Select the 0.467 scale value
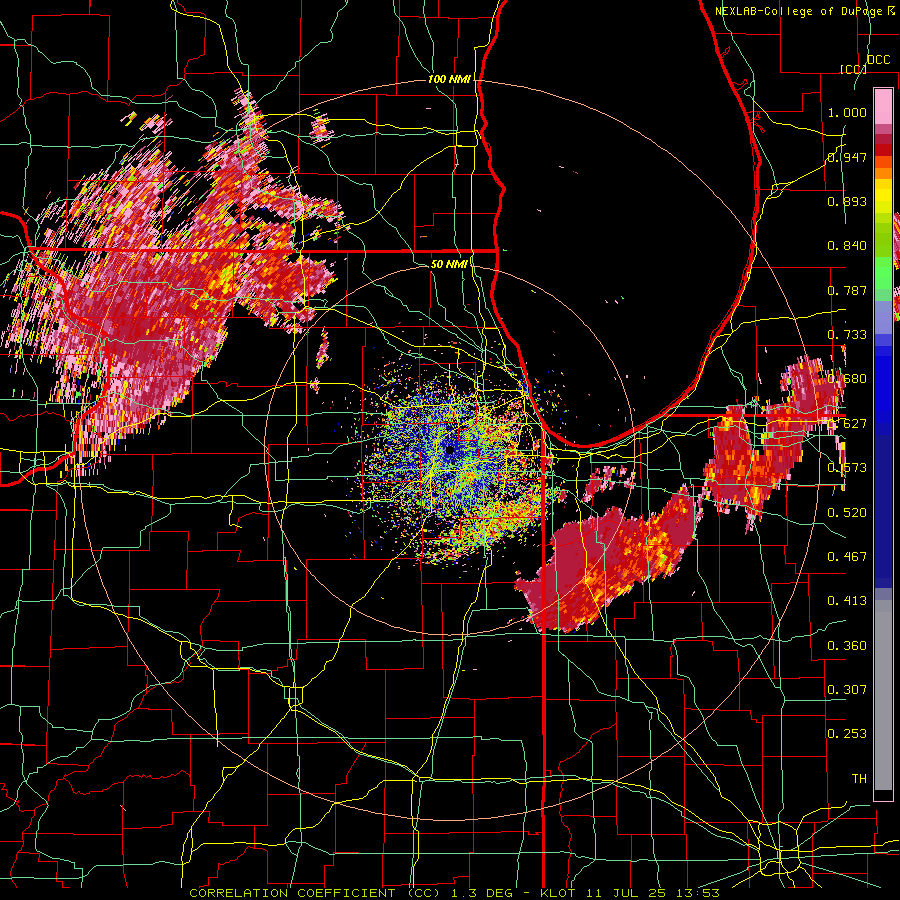 847,557
